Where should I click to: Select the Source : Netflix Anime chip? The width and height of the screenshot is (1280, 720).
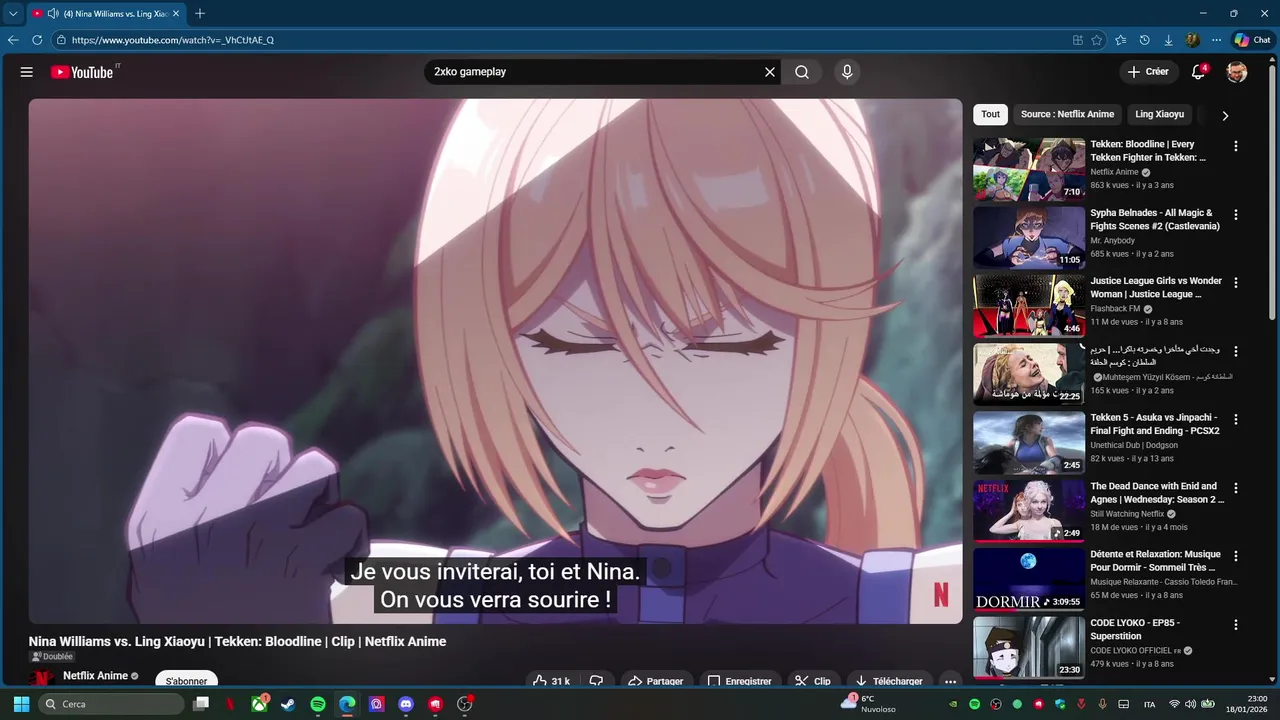[x=1067, y=114]
